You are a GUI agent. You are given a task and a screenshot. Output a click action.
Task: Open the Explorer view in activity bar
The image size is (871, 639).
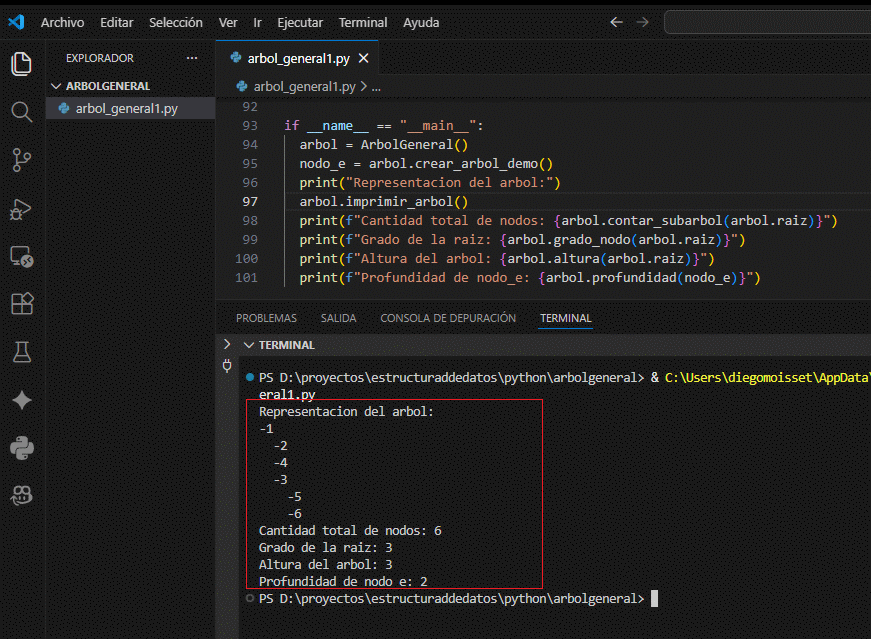tap(21, 64)
